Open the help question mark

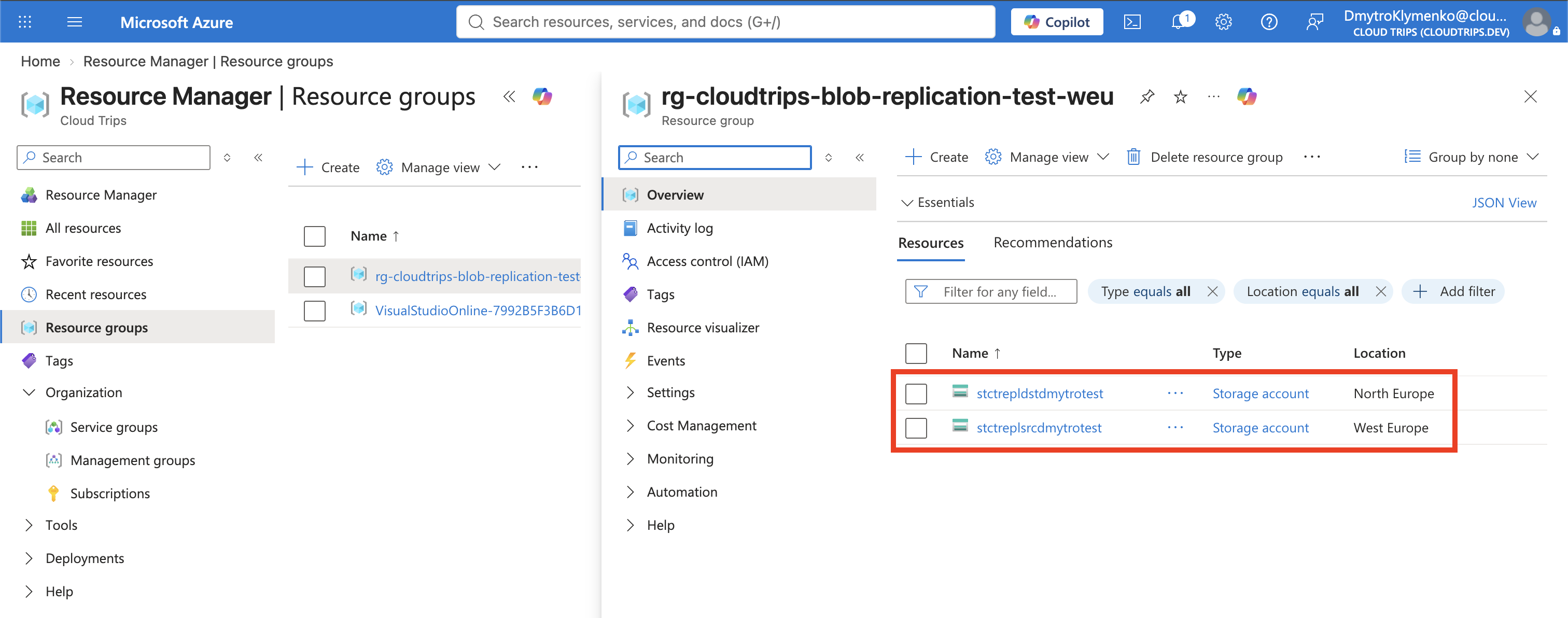coord(1269,22)
